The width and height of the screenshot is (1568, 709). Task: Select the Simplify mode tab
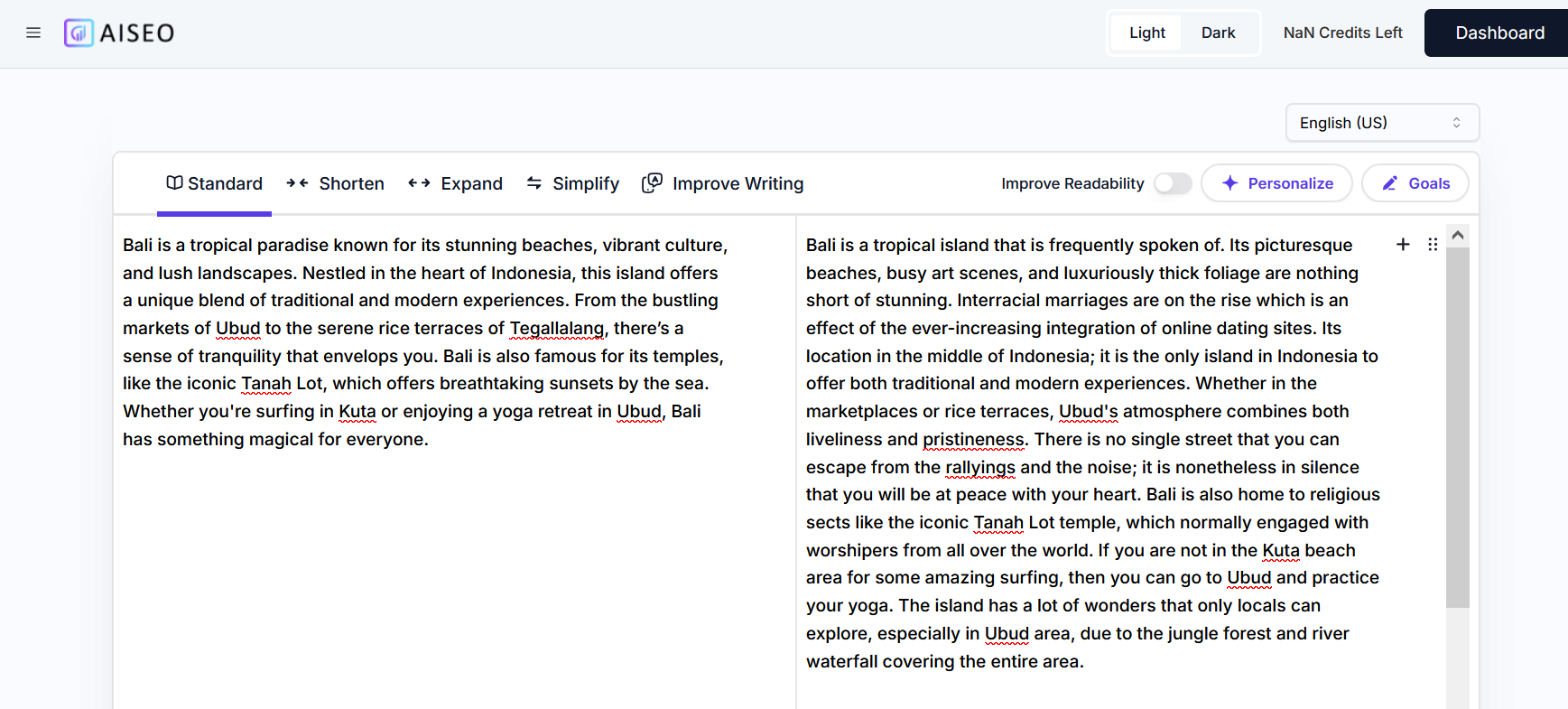pos(572,183)
